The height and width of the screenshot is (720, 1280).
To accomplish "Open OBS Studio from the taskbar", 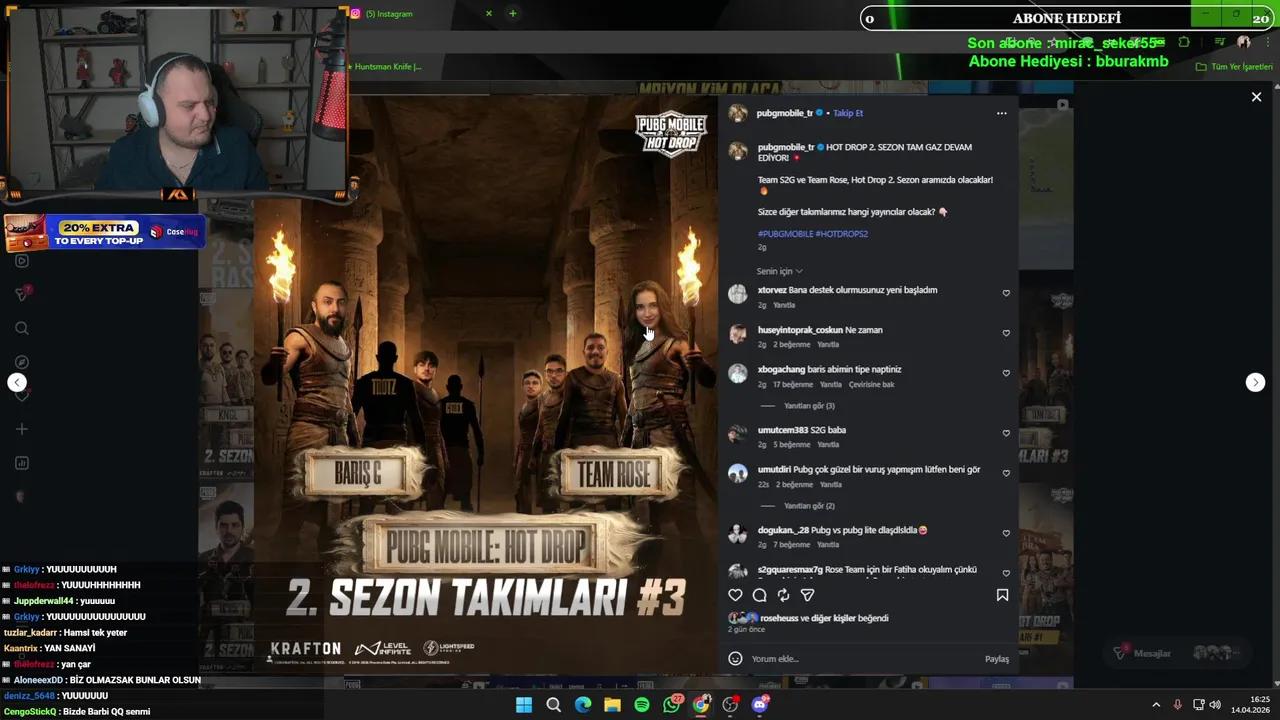I will click(731, 705).
